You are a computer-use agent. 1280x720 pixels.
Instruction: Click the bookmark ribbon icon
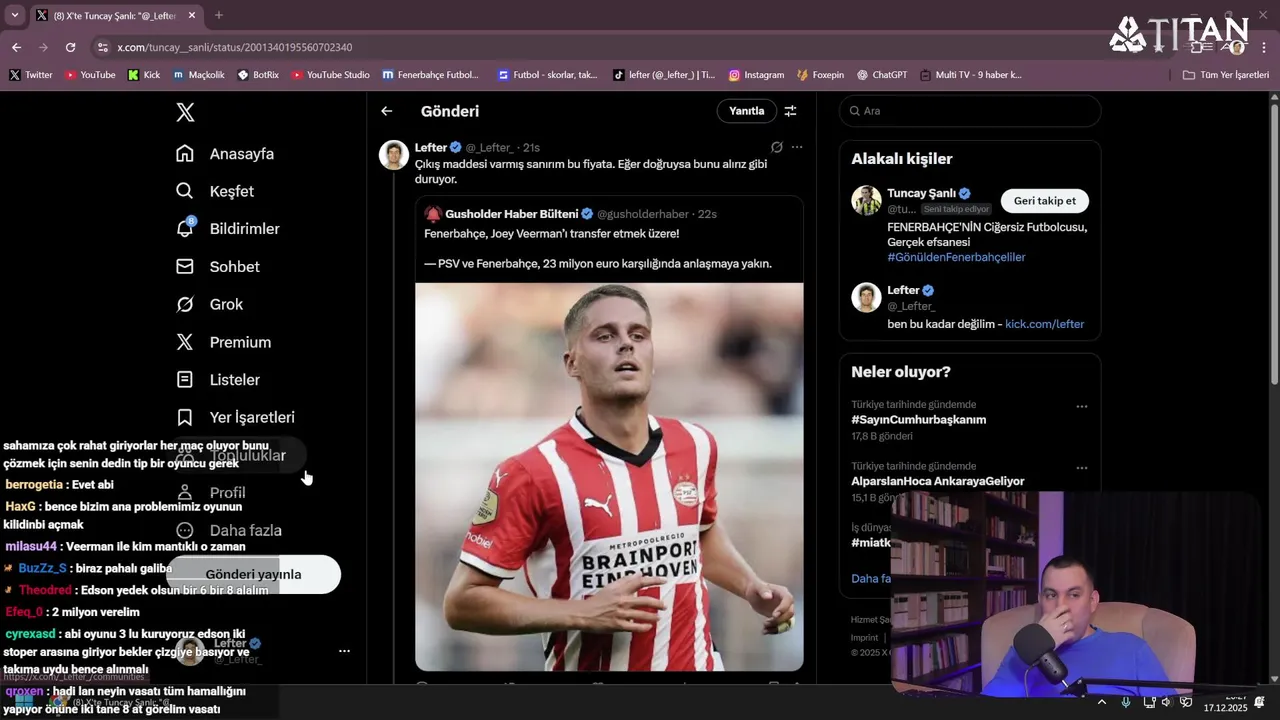(185, 417)
